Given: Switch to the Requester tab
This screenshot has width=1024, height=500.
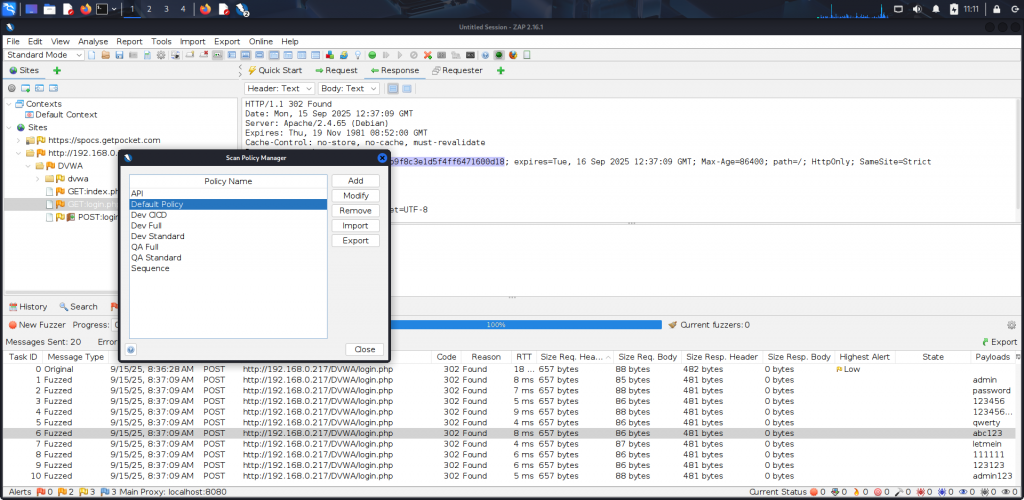Looking at the screenshot, I should (457, 70).
